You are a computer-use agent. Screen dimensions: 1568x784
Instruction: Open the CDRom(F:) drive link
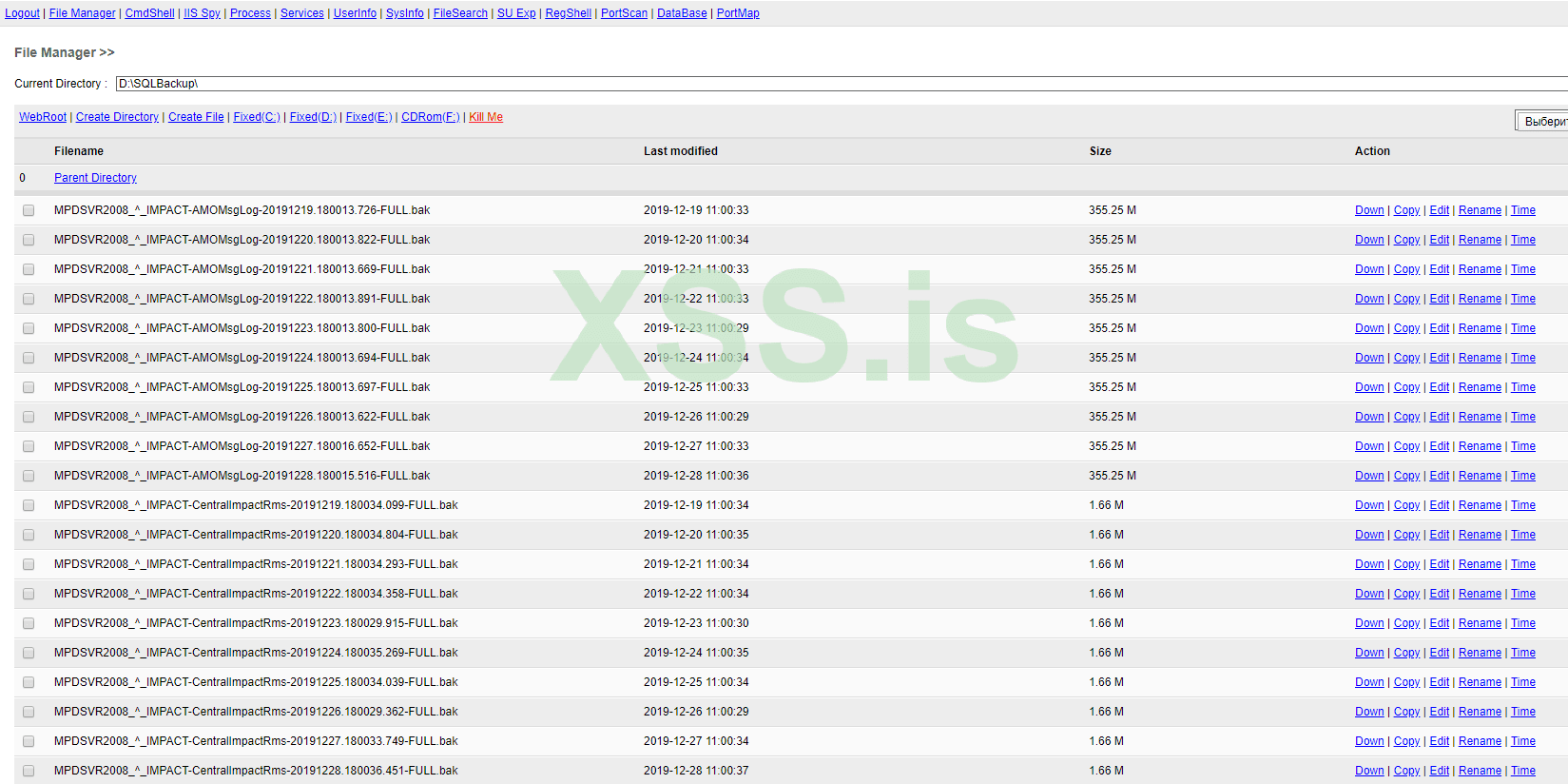coord(430,117)
